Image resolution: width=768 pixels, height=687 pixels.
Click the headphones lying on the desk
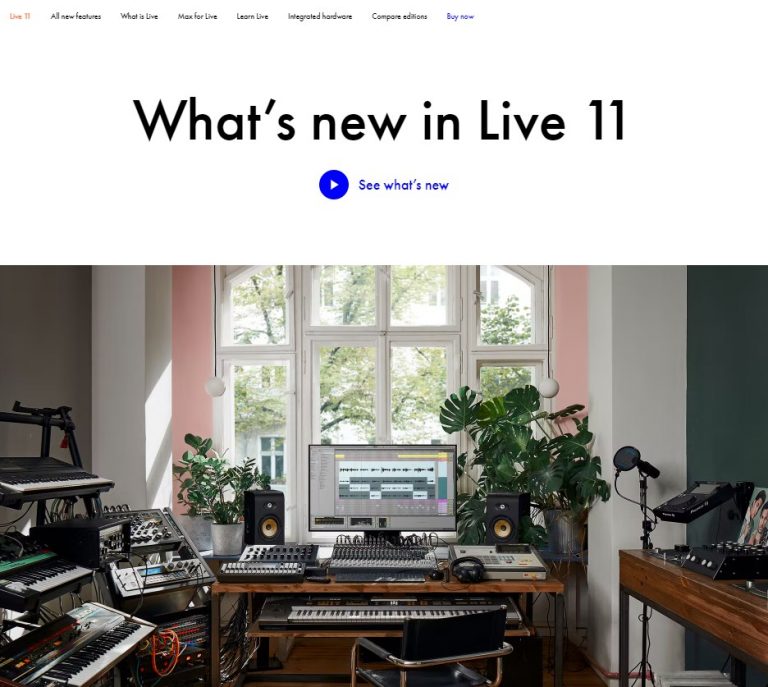click(467, 569)
